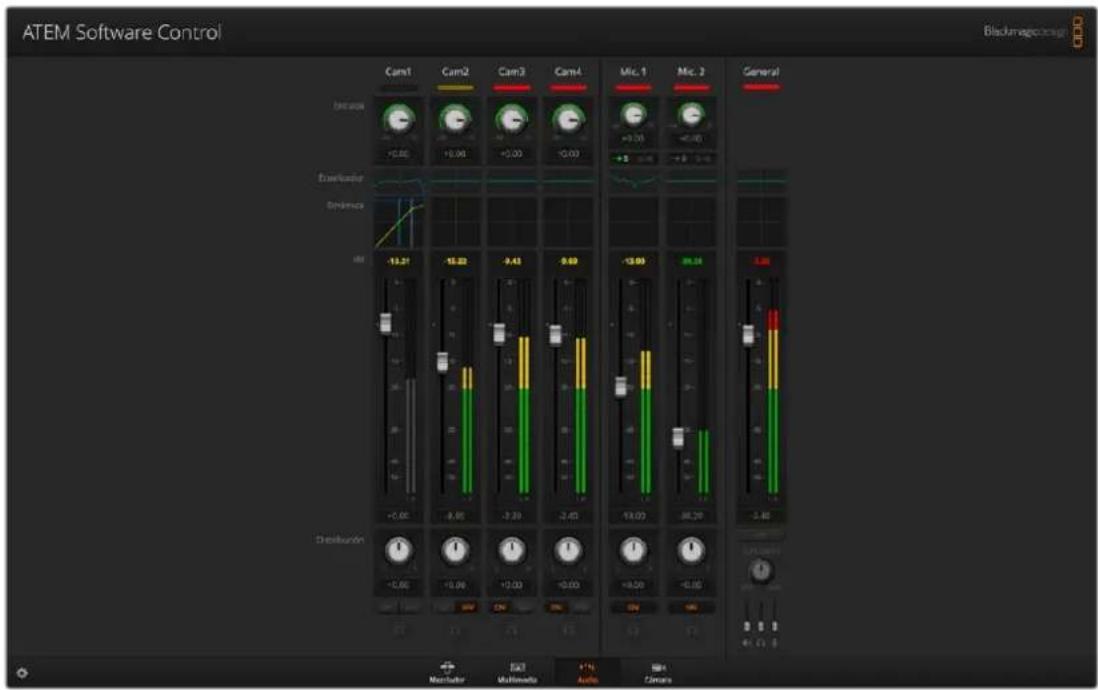Viewport: 1098px width, 690px height.
Task: Toggle Cam3 ON button
Action: pyautogui.click(x=500, y=607)
